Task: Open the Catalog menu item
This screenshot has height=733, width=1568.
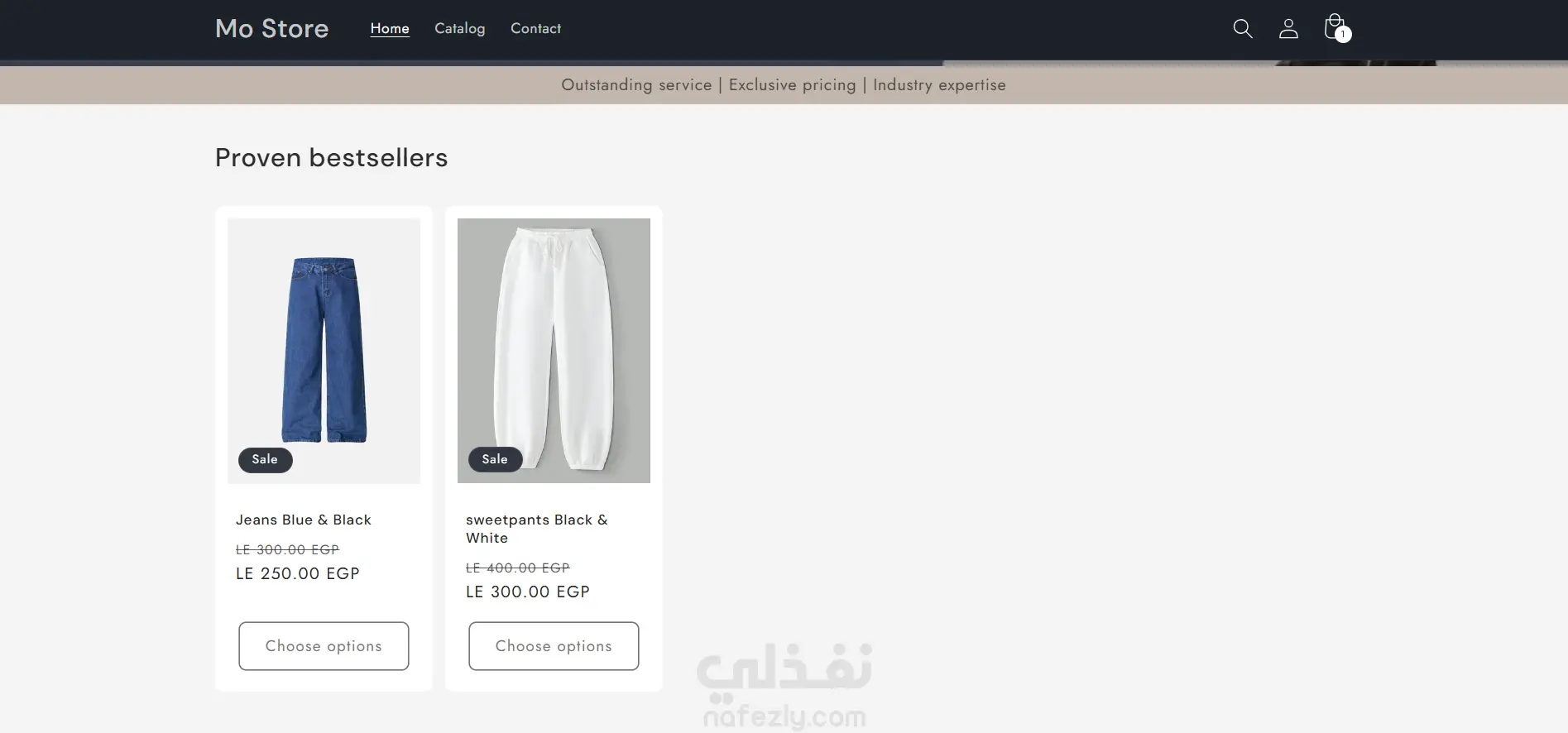Action: (x=460, y=28)
